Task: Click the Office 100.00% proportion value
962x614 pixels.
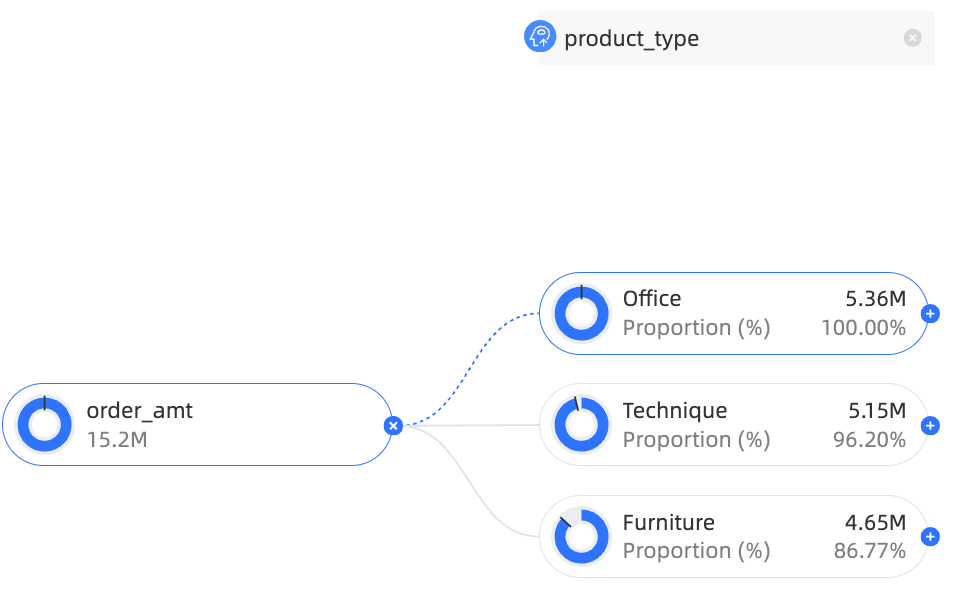Action: (863, 328)
